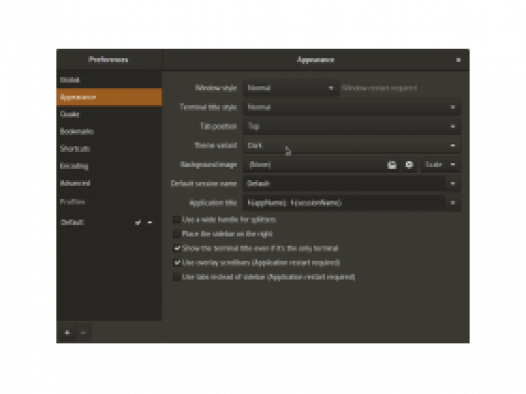Clear the background image with reset icon
Screen dimensions: 526x394
coord(409,165)
